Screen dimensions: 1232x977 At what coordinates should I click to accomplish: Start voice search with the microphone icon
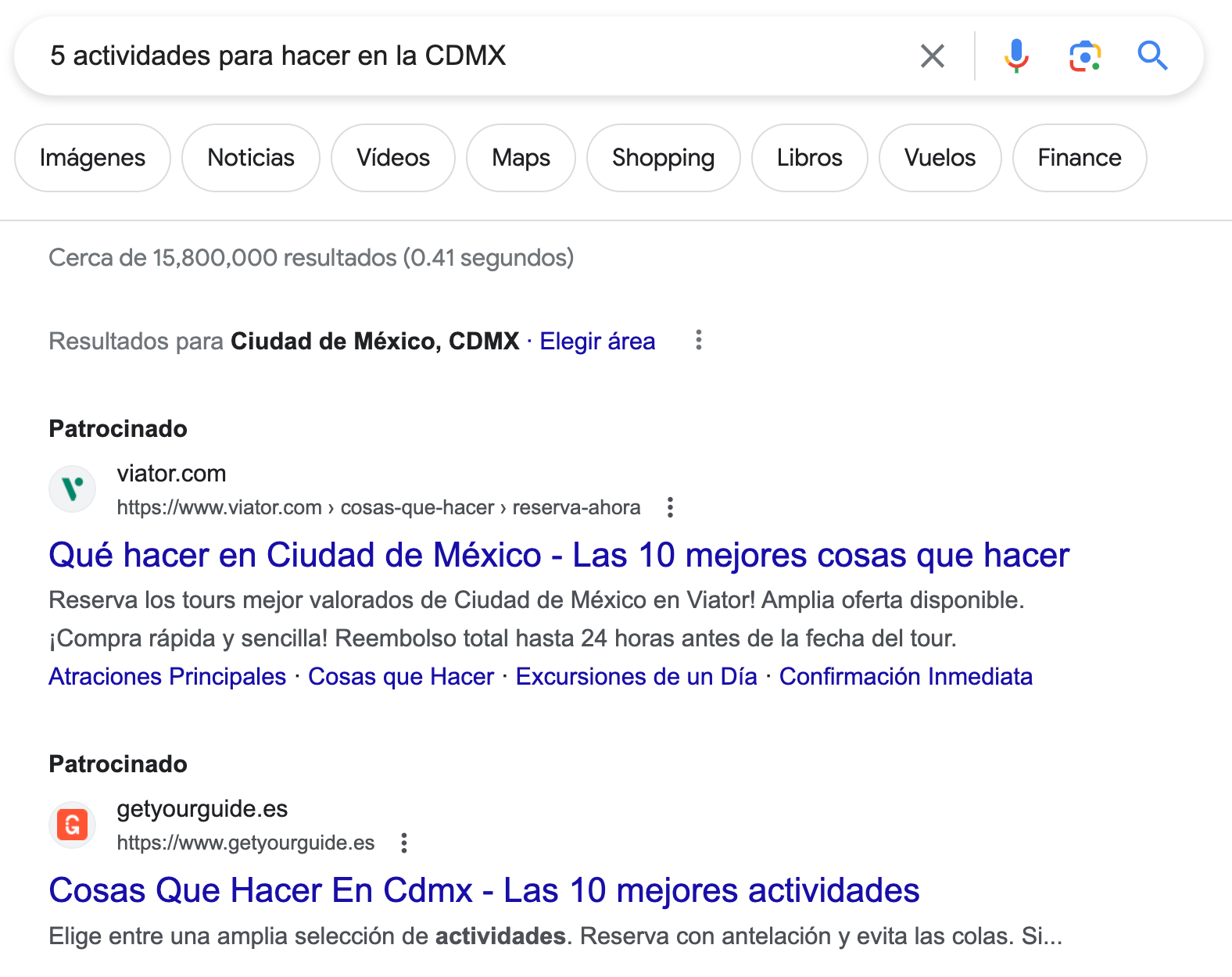coord(1016,56)
